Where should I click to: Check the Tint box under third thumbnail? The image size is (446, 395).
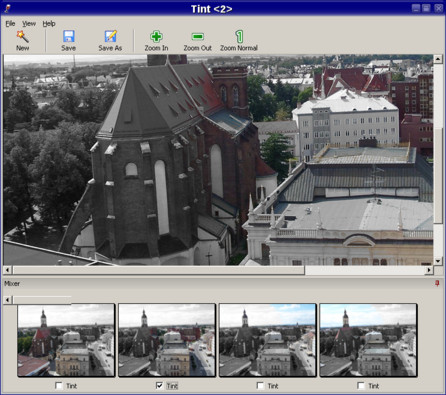coord(260,386)
